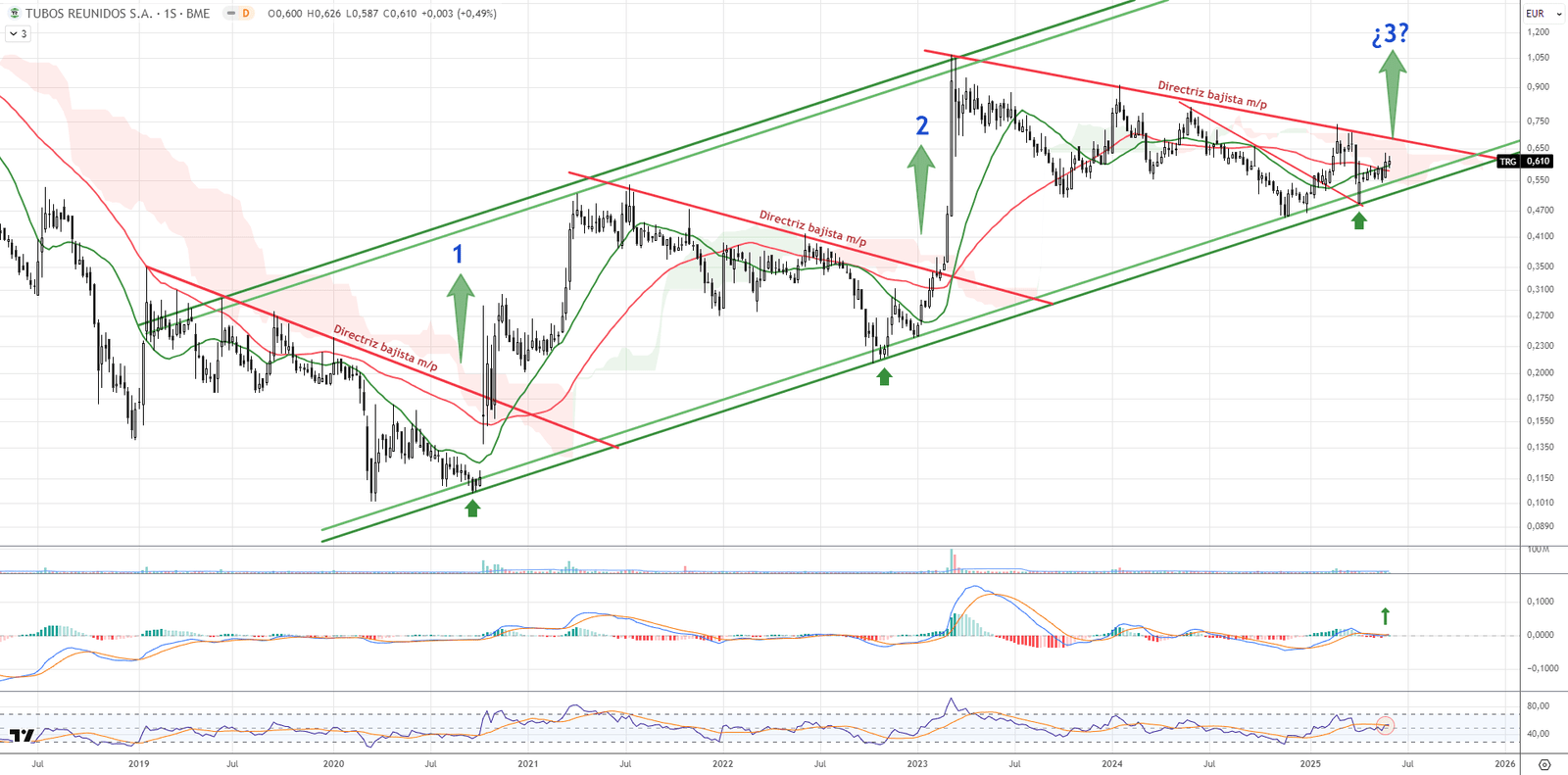Click the 2026 label on the time axis

(x=1504, y=764)
